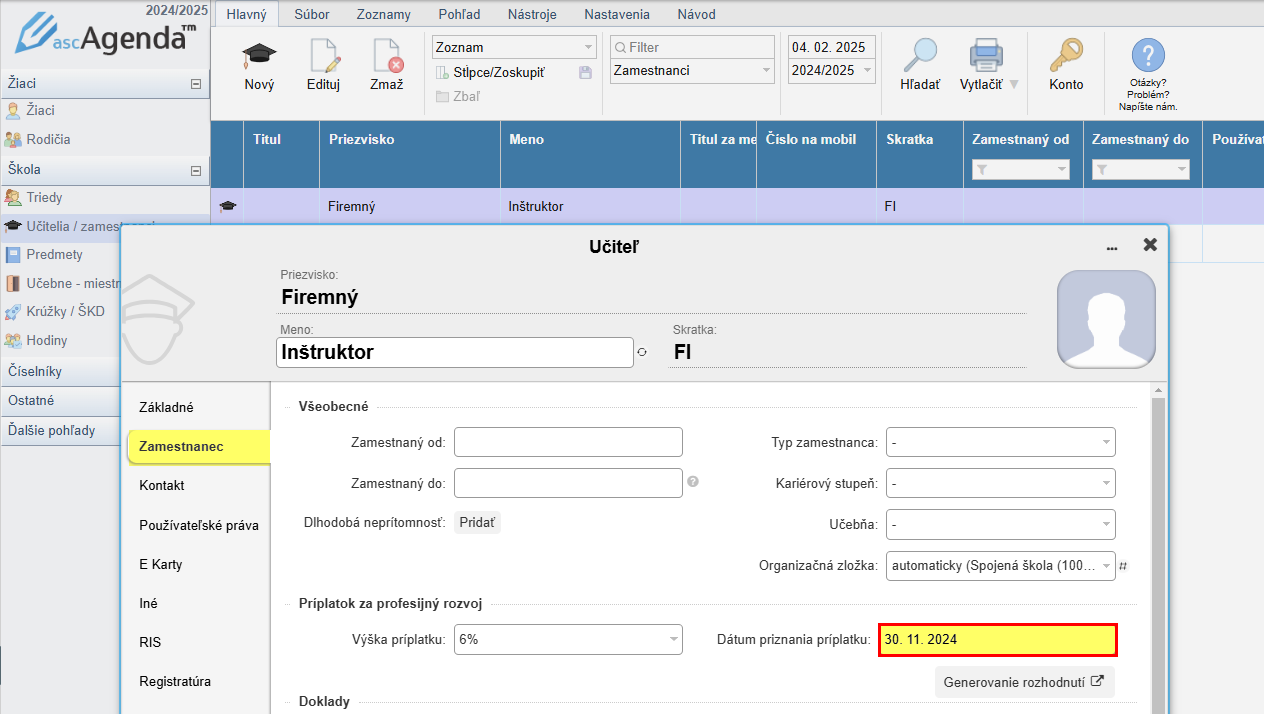Viewport: 1264px width, 714px height.
Task: Click the hash icon beside Organizačná zložka
Action: pos(1123,566)
